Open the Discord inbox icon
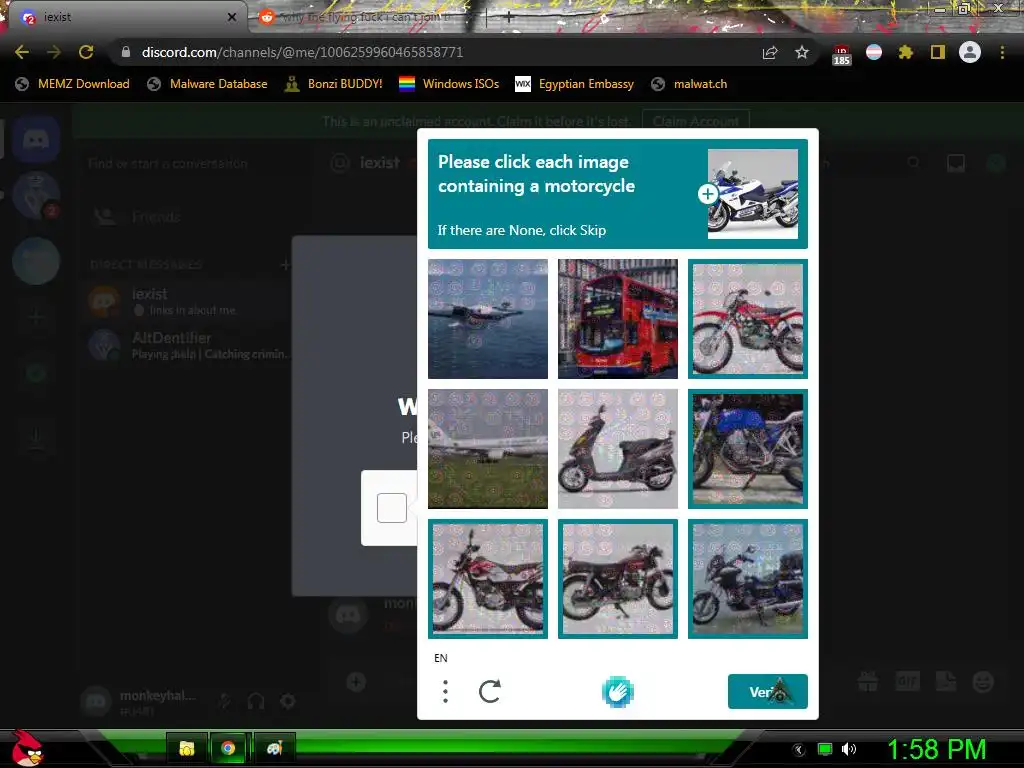Screen dimensions: 1024x768 click(956, 163)
